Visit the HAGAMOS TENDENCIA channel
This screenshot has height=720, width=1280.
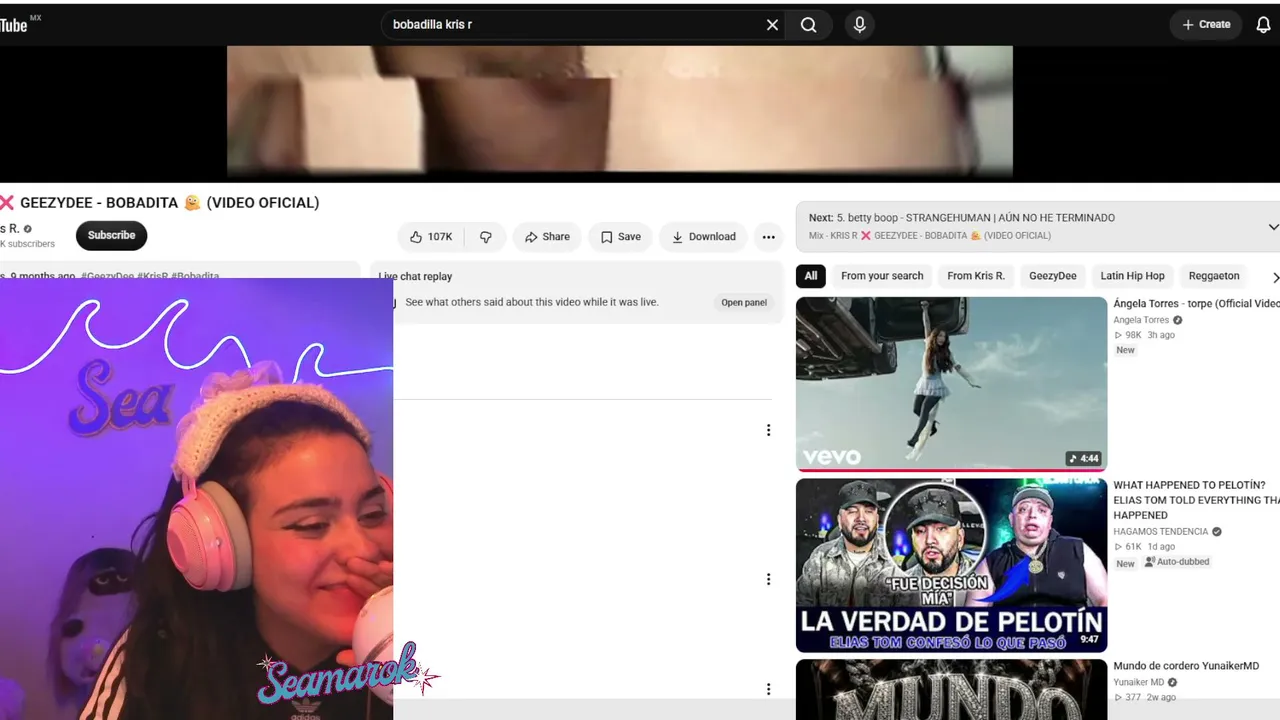click(1161, 532)
